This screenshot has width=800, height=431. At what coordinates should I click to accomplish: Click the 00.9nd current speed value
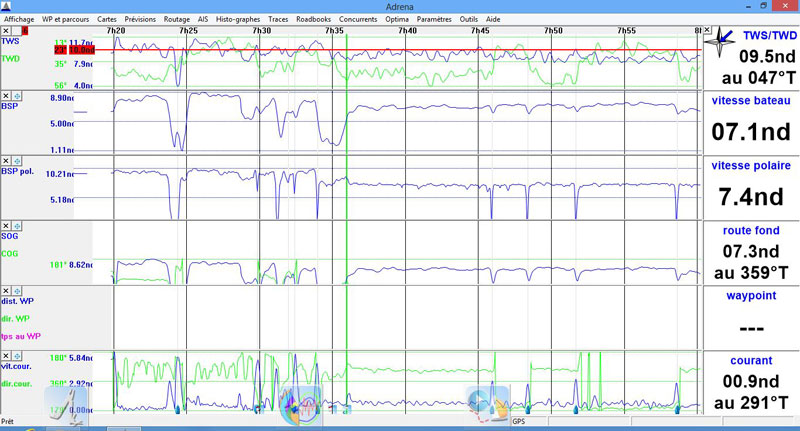[x=751, y=381]
